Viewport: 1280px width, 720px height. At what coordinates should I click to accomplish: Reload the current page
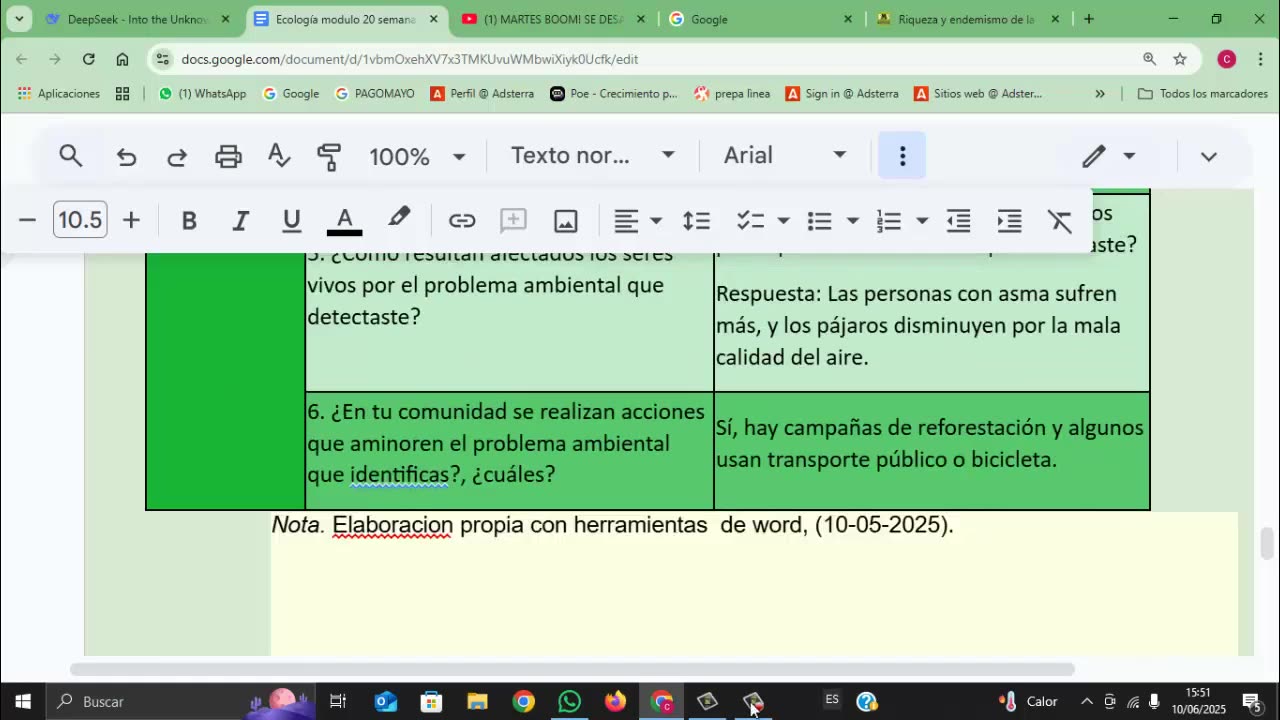[x=89, y=59]
